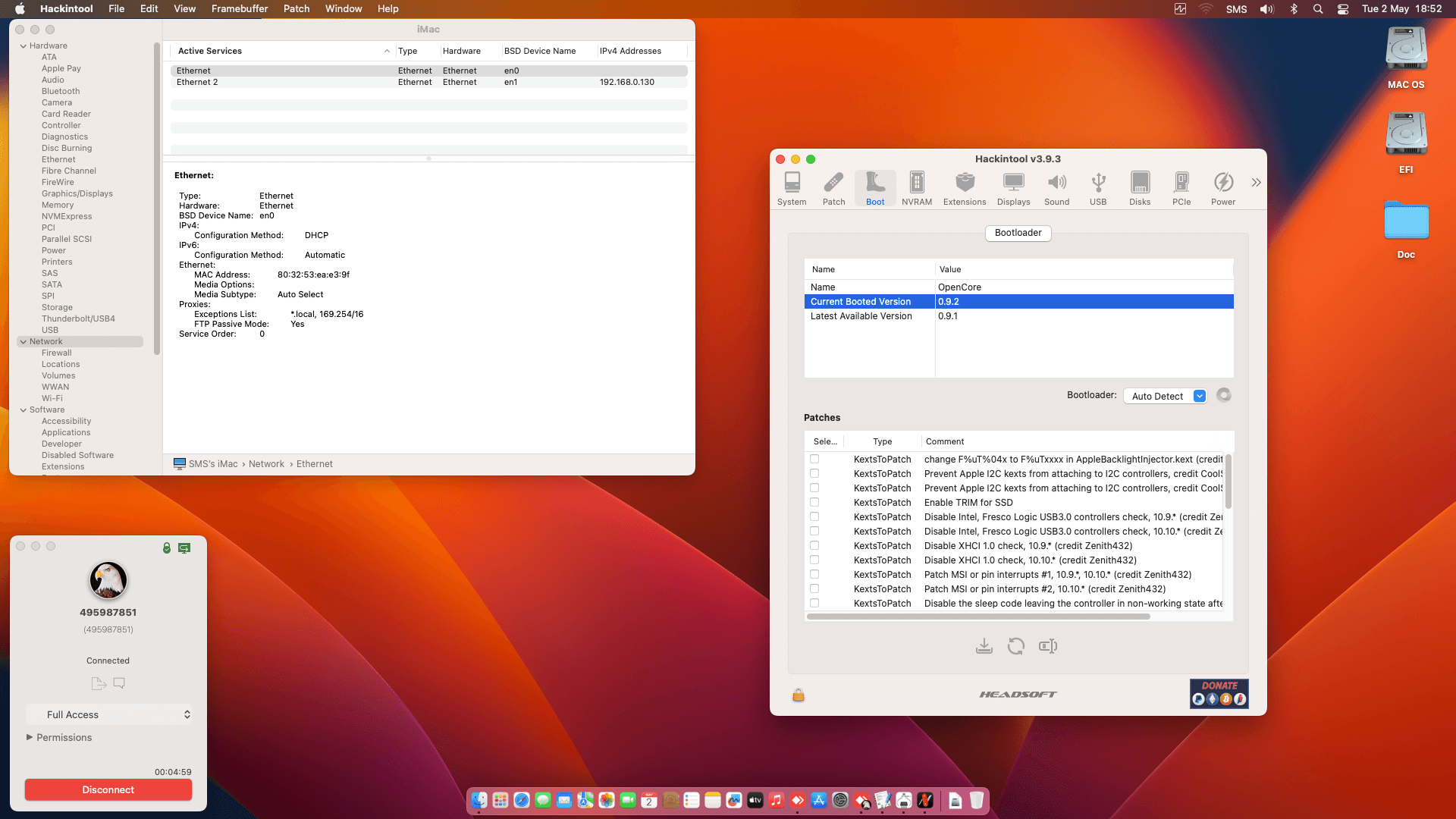Open the PCIe section in Hackintool
The image size is (1456, 819).
(x=1181, y=188)
